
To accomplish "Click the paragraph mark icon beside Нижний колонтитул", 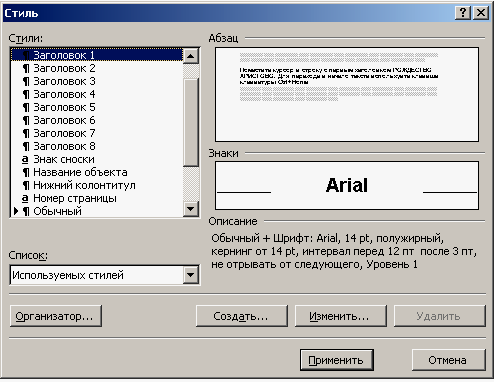I will pyautogui.click(x=26, y=186).
